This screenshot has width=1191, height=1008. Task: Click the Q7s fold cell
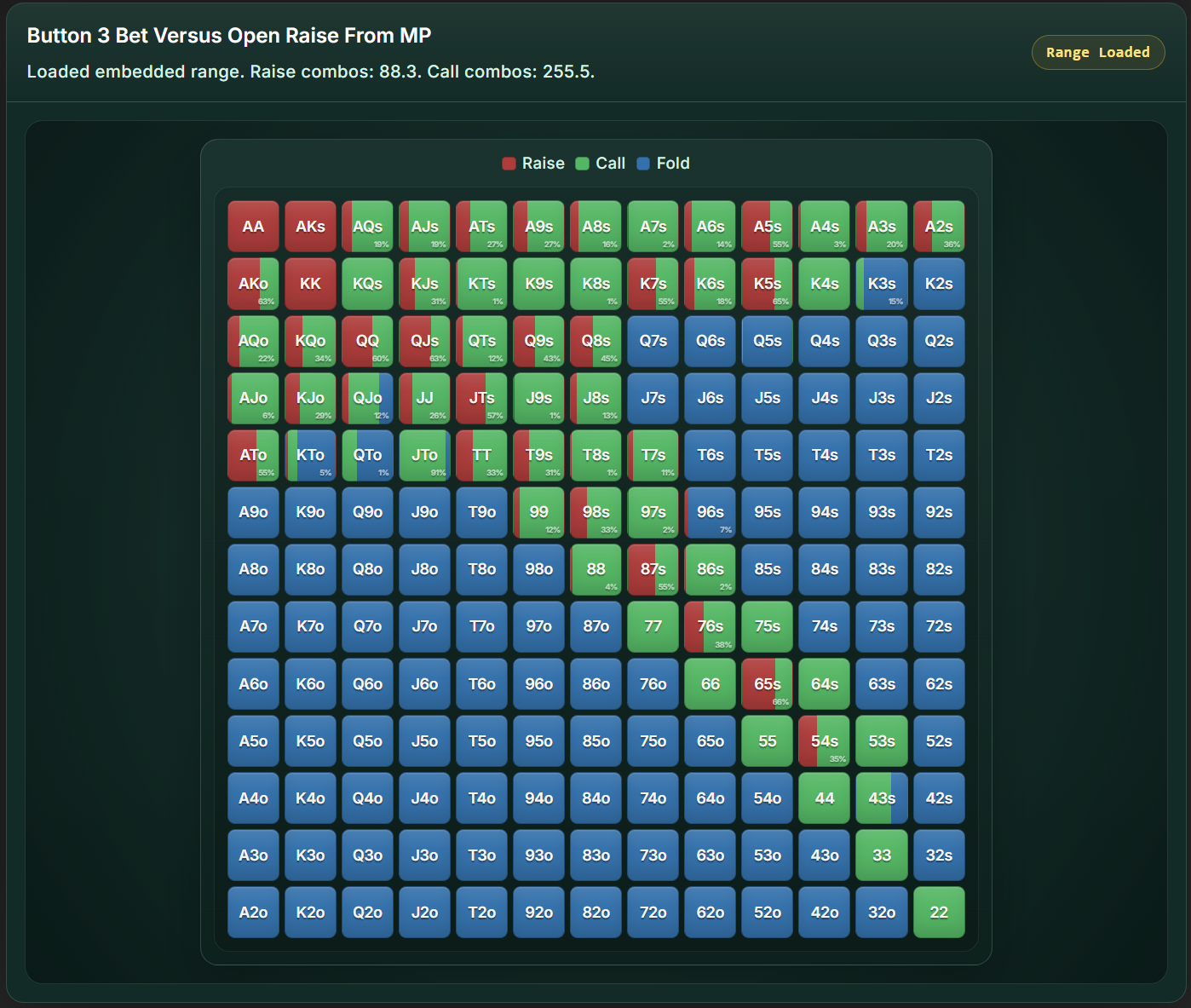click(653, 341)
